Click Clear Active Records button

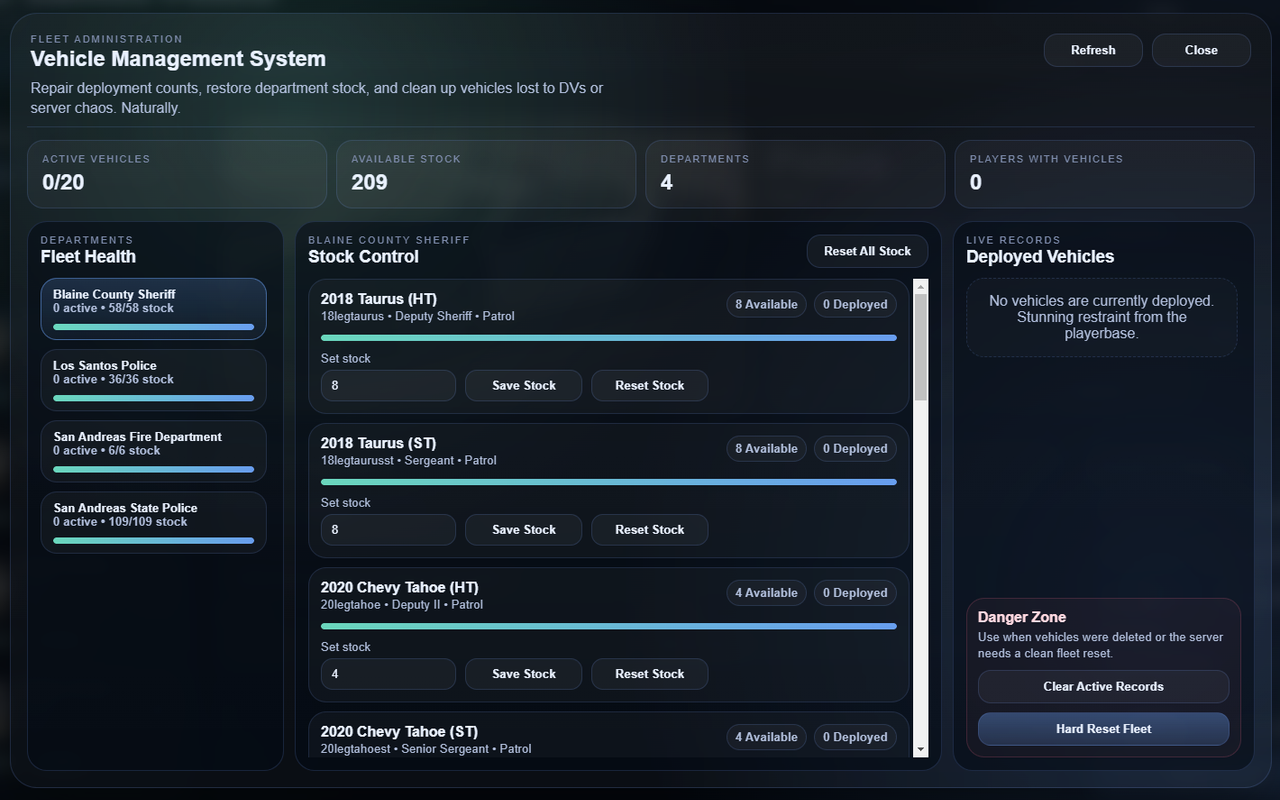click(1103, 686)
